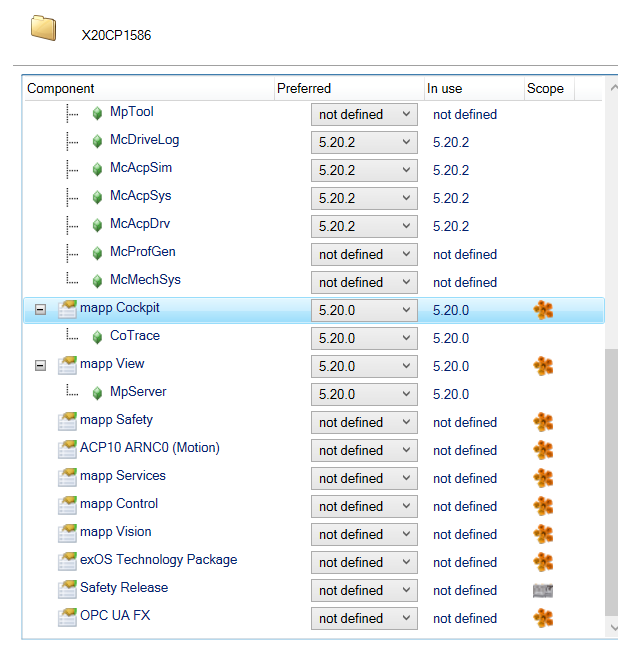
Task: Click the OPC UA FX scope icon
Action: point(543,618)
